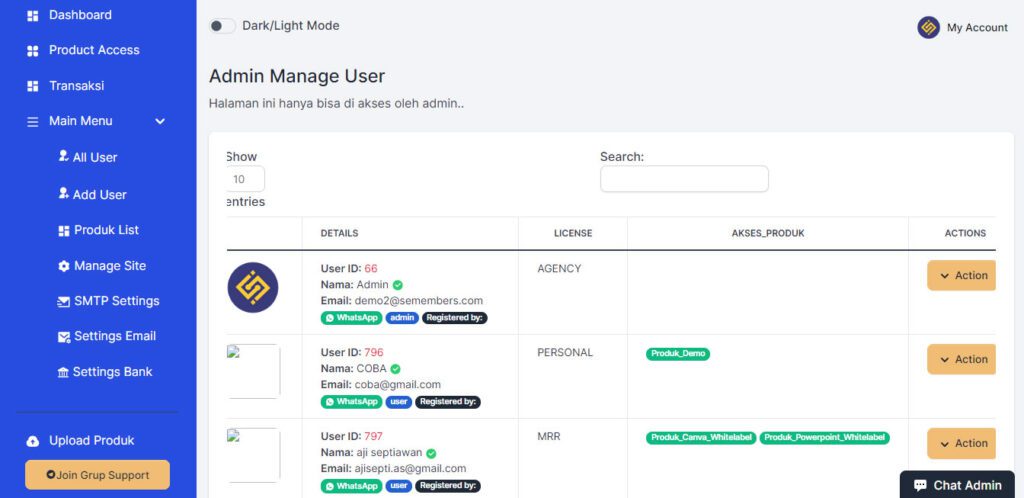The width and height of the screenshot is (1024, 498).
Task: Open Action dropdown for Admin user
Action: click(x=961, y=276)
